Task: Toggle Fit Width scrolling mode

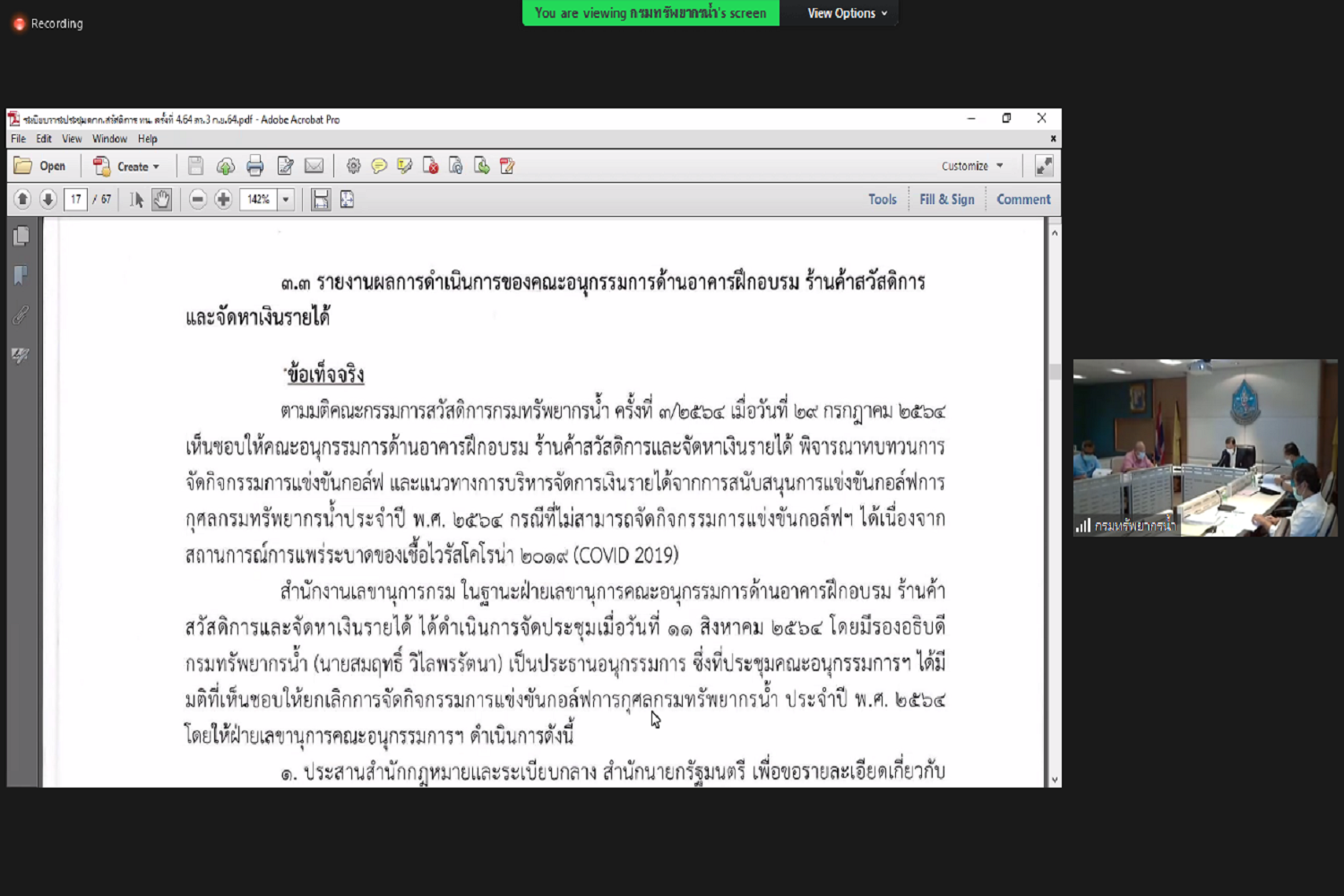Action: pos(321,199)
